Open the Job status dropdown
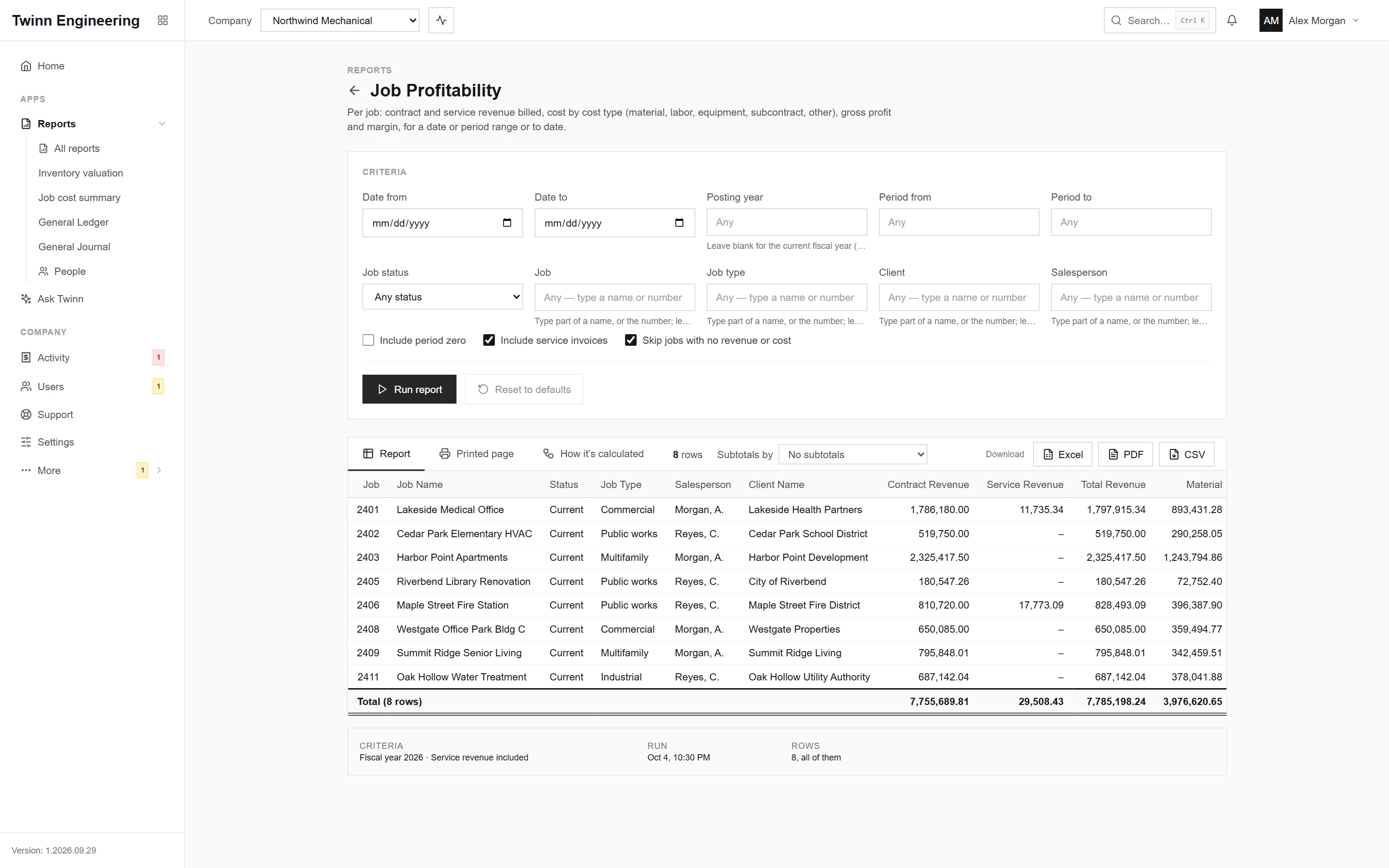The height and width of the screenshot is (868, 1389). 443,297
